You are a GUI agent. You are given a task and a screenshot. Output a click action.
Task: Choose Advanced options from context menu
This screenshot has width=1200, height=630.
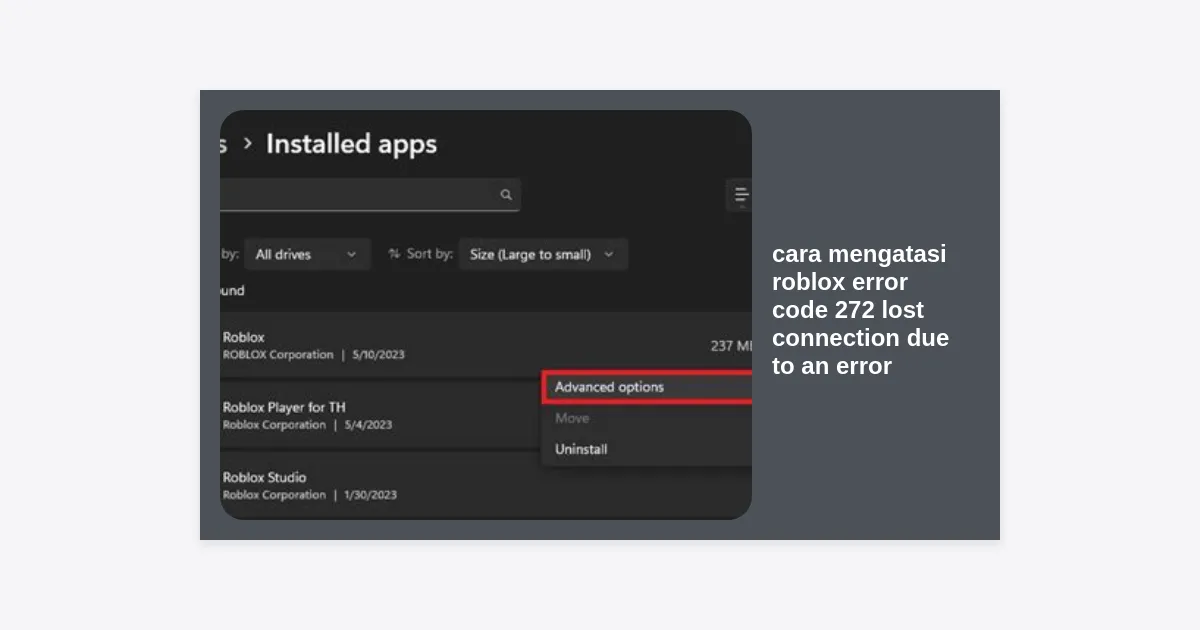point(609,387)
